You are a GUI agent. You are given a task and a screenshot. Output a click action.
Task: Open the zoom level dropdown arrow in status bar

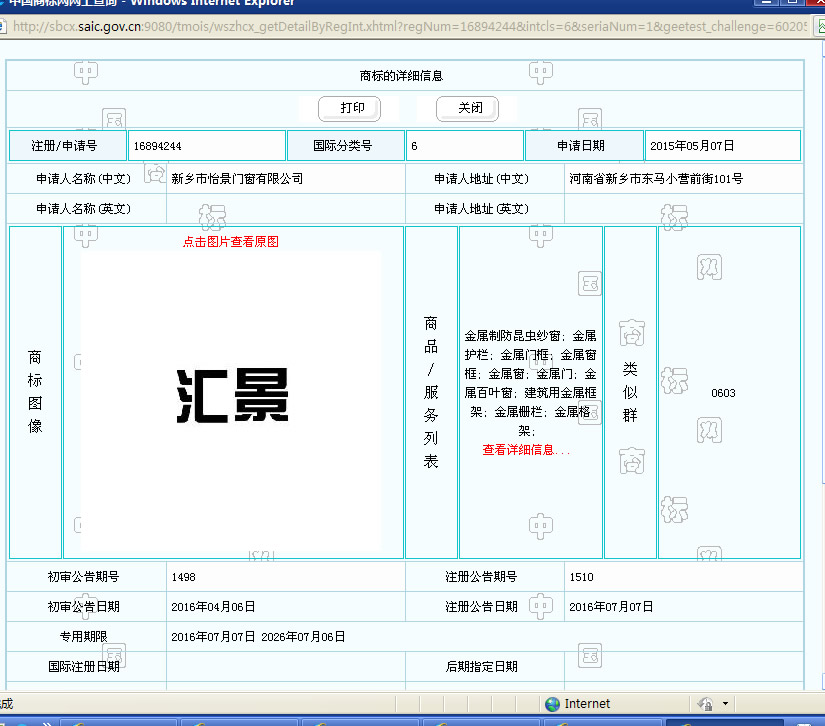(x=725, y=704)
